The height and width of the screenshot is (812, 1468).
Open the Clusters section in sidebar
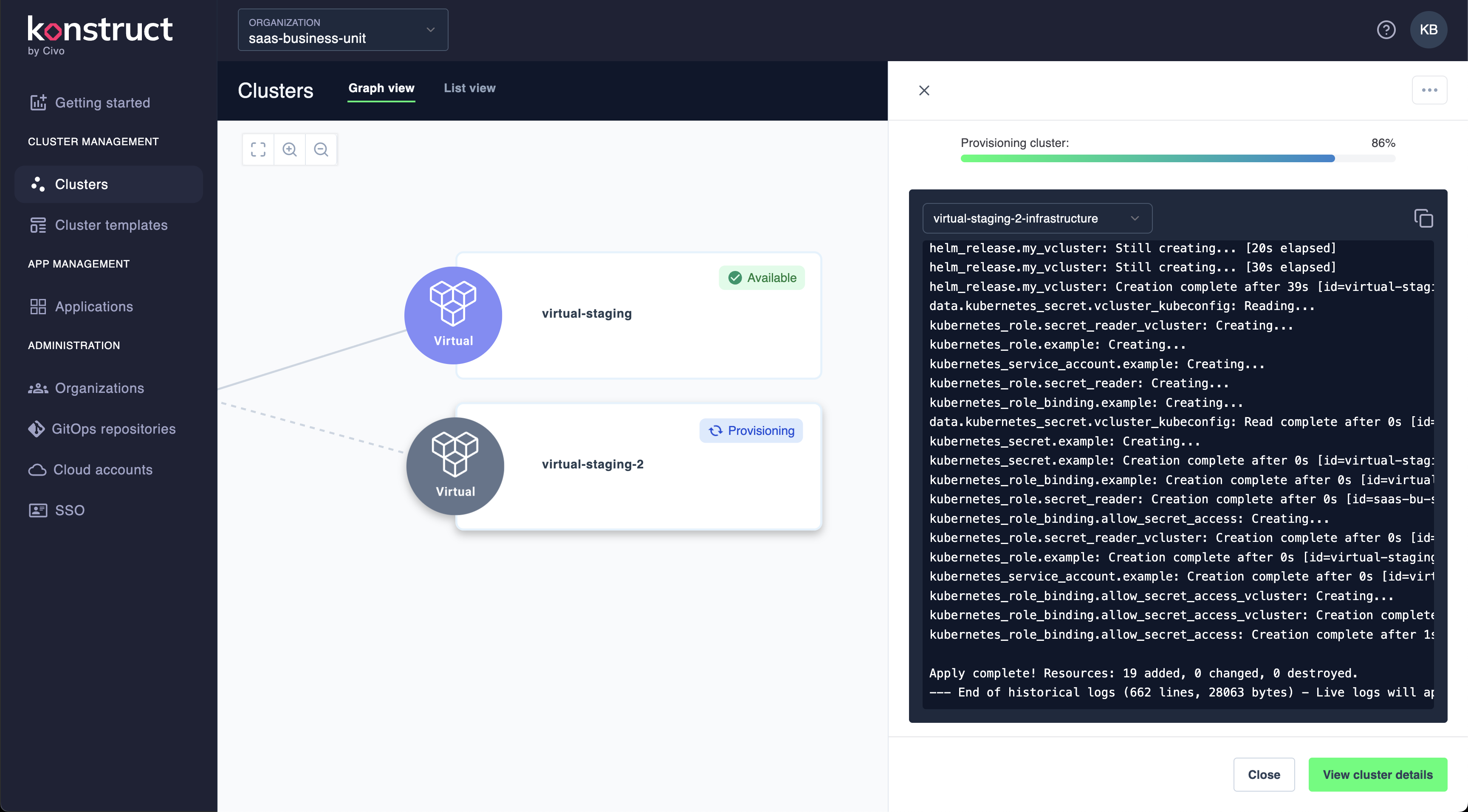[x=80, y=184]
